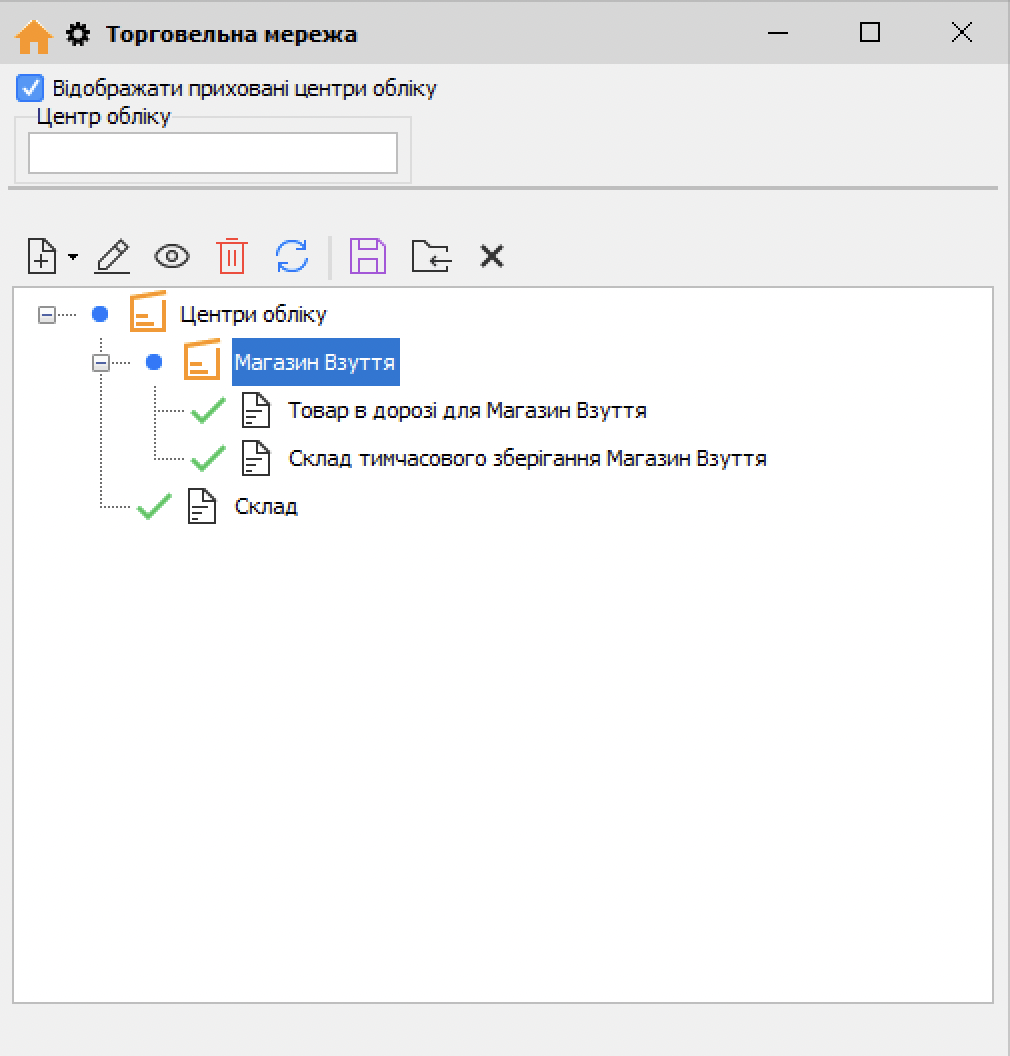Collapse the 'Магазин Взуття' tree node
Screen dimensions: 1010x1056
click(x=100, y=363)
